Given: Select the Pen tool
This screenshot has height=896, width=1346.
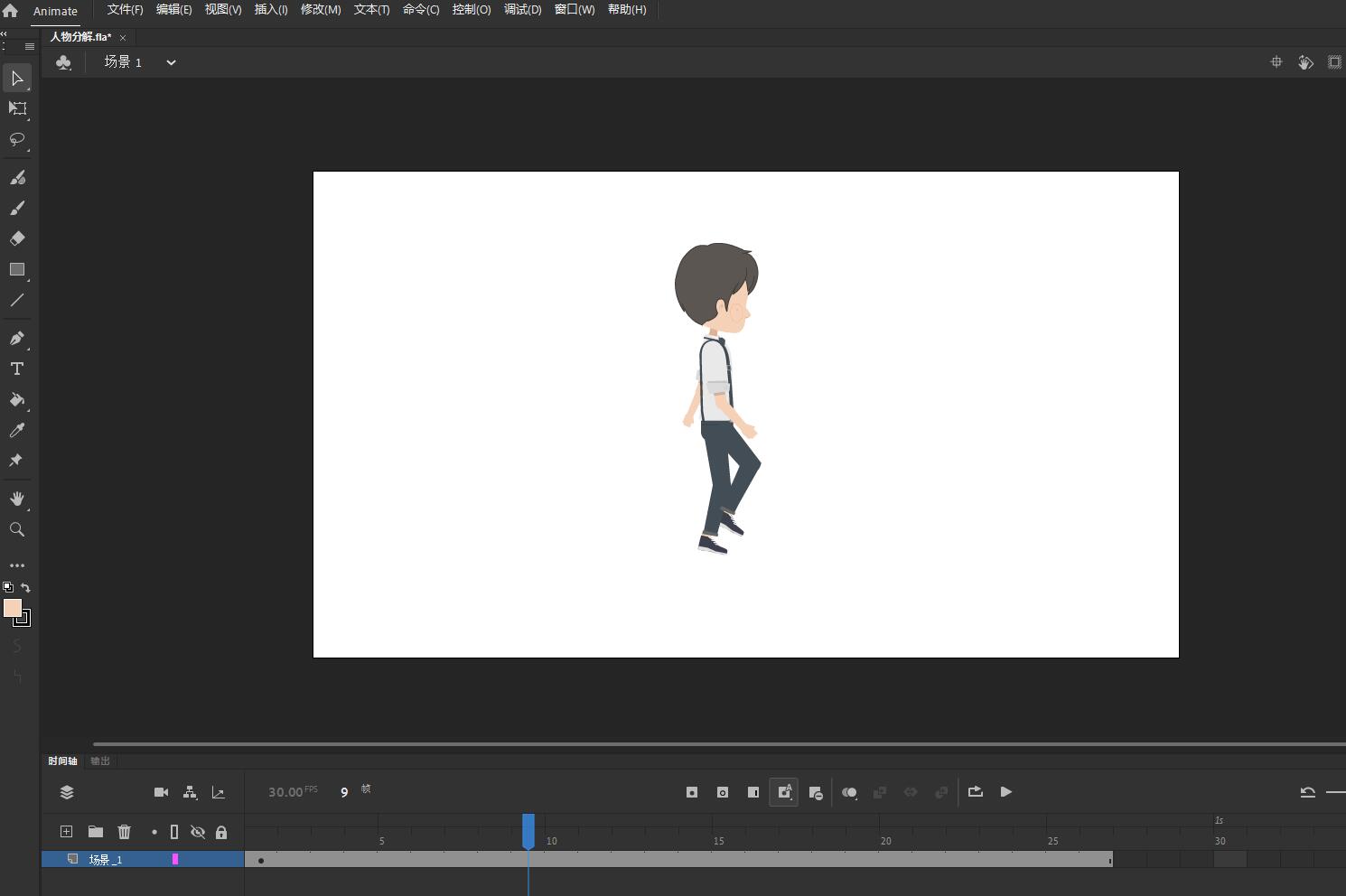Looking at the screenshot, I should click(x=16, y=339).
